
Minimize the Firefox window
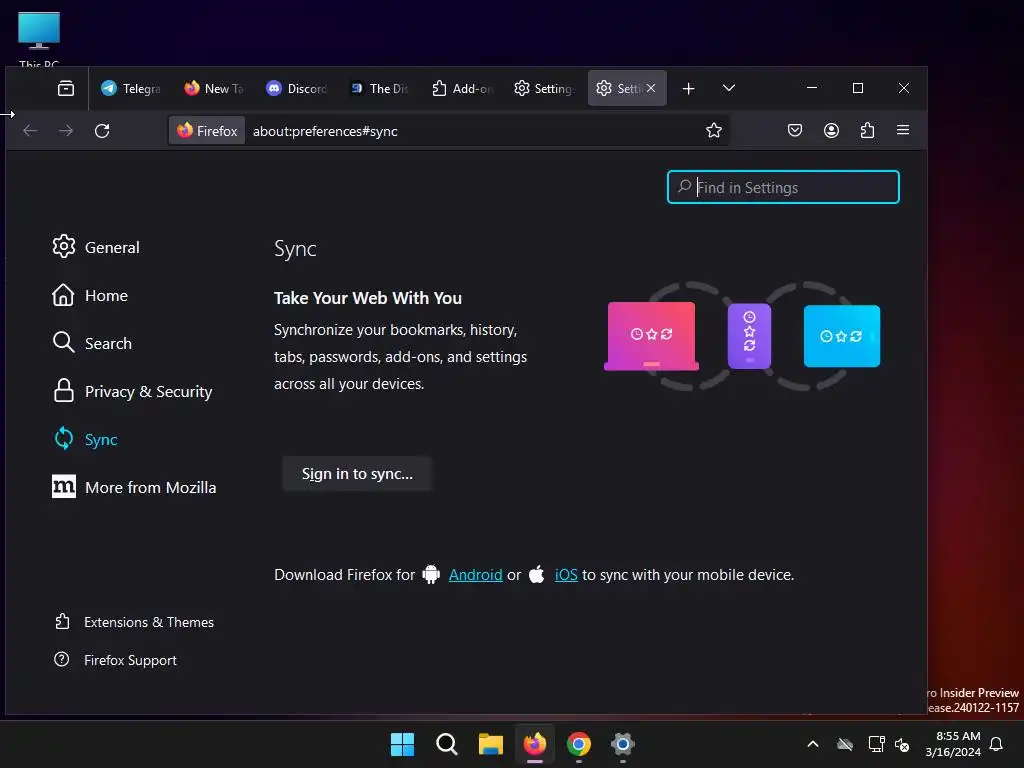pyautogui.click(x=812, y=88)
